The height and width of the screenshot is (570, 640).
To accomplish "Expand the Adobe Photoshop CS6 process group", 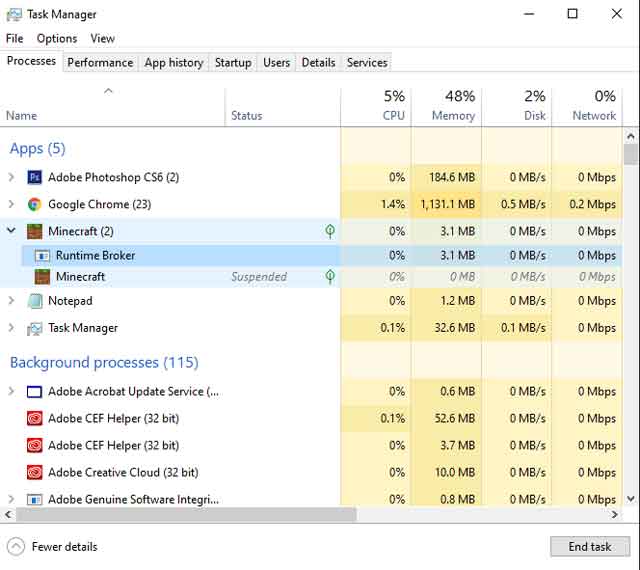I will [11, 177].
